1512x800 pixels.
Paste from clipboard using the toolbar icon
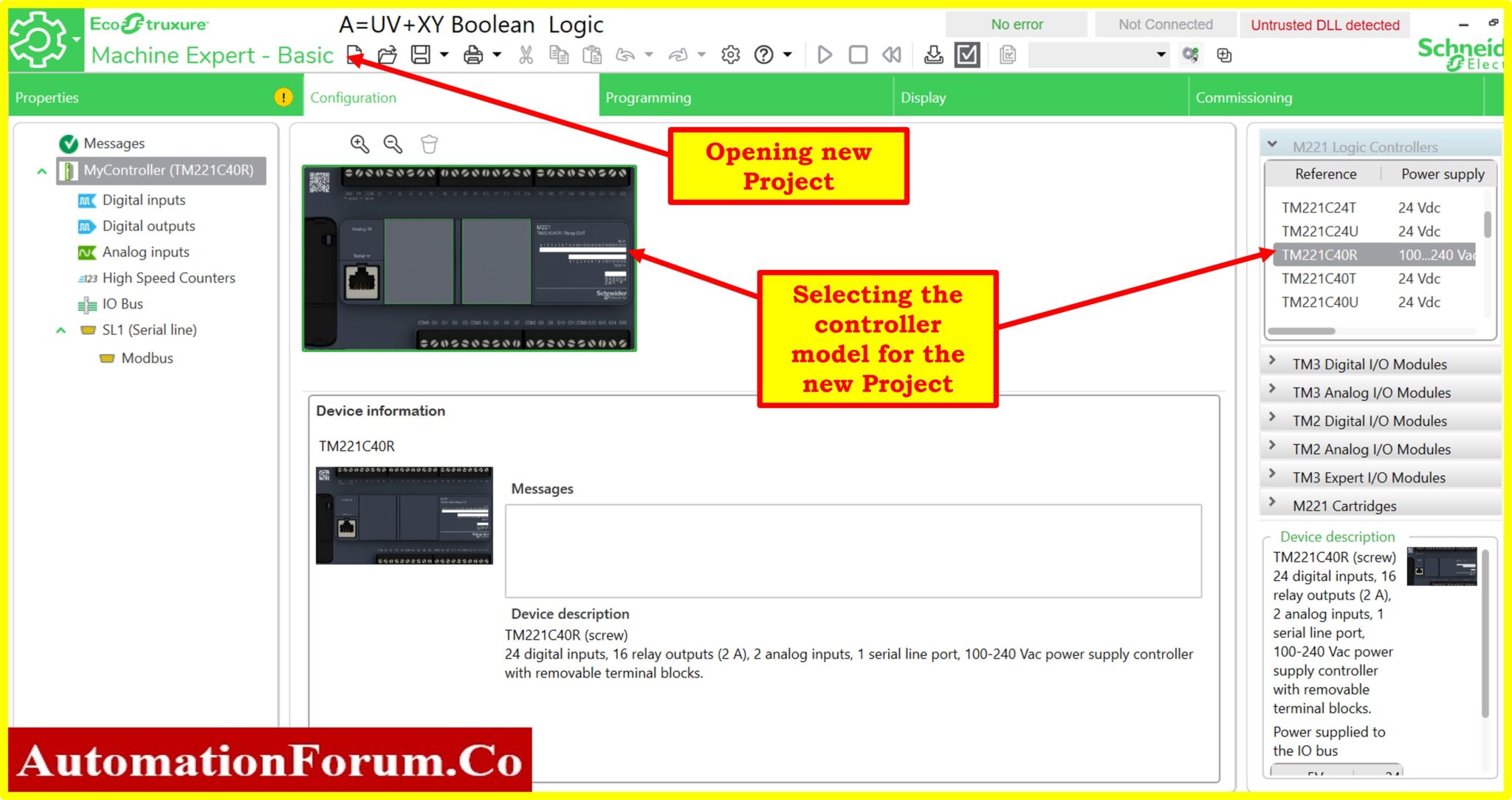click(x=591, y=55)
